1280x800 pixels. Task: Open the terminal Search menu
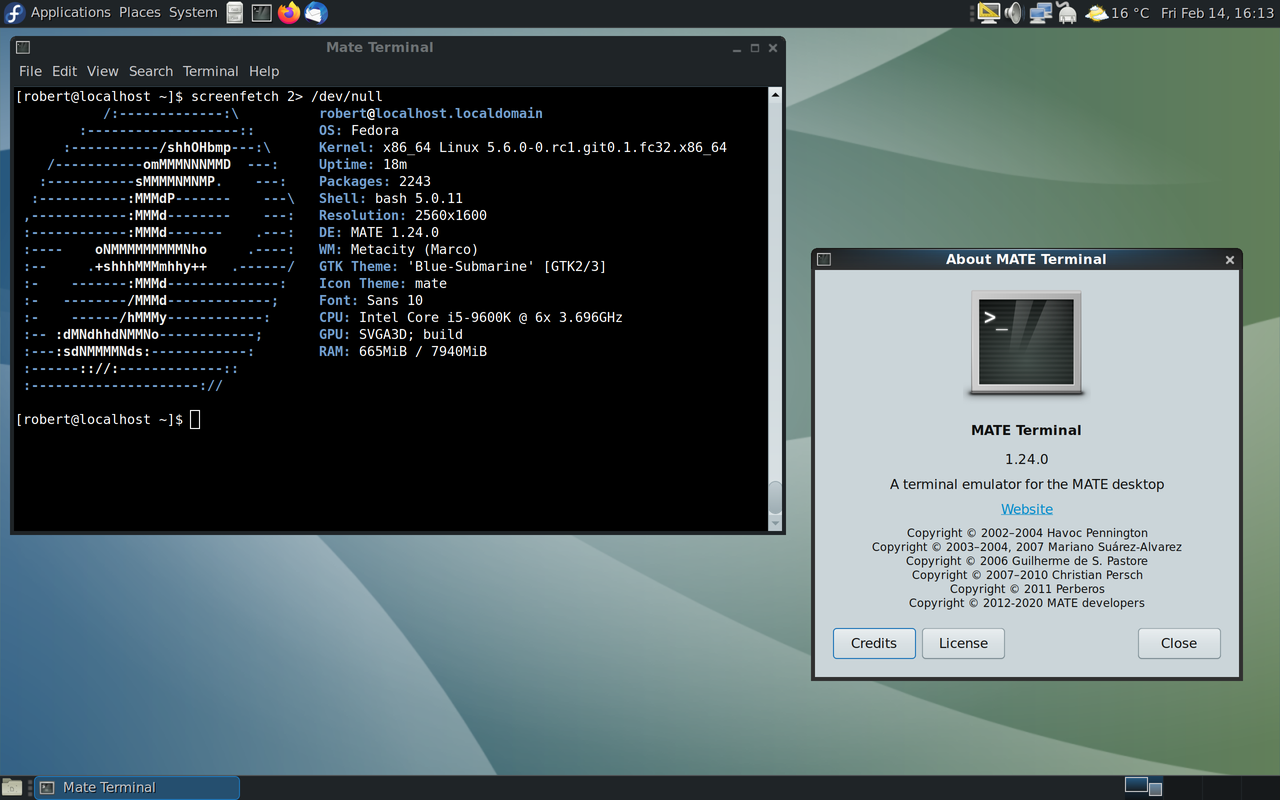click(x=151, y=71)
